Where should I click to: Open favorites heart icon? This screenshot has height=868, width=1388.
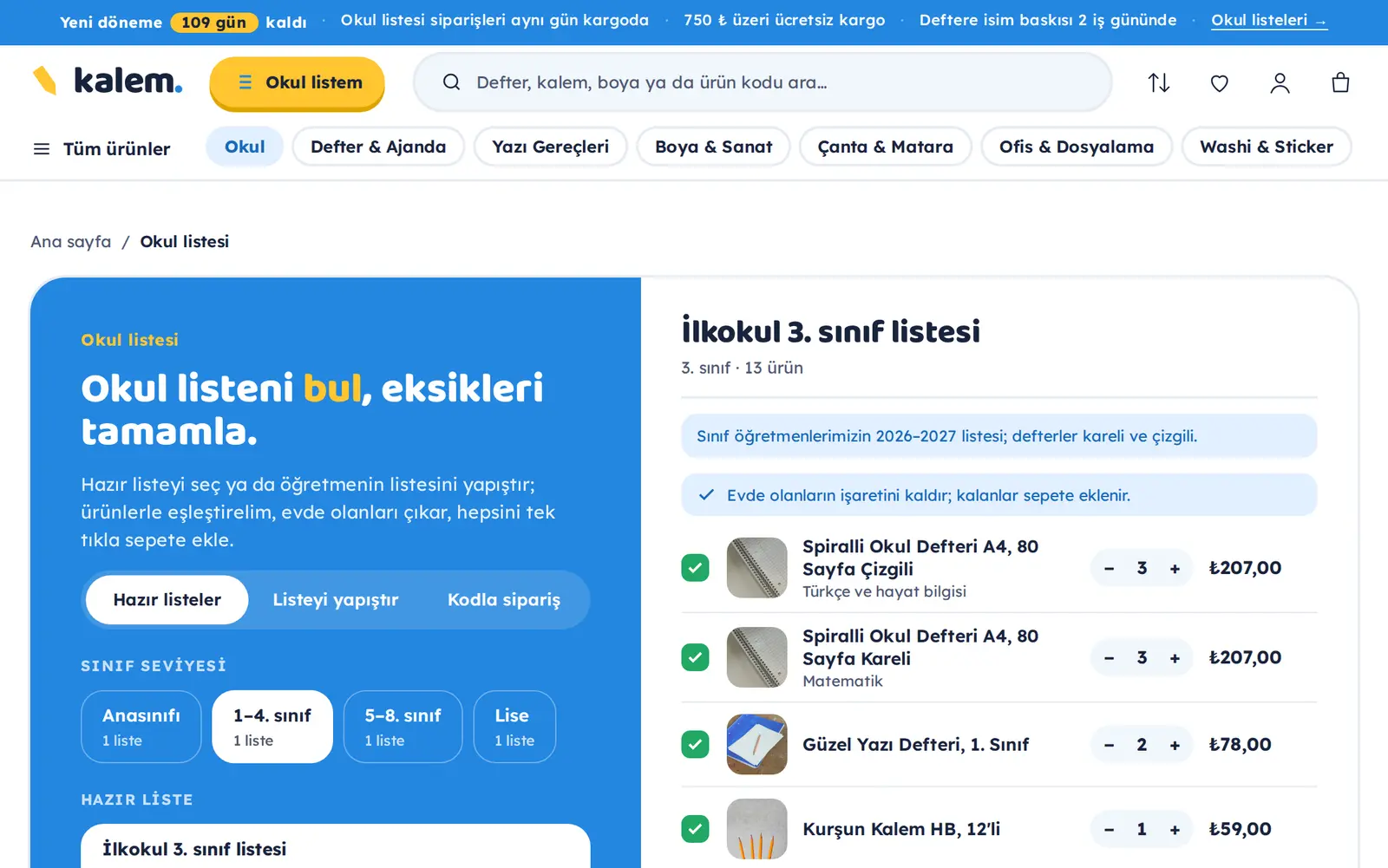[1220, 82]
